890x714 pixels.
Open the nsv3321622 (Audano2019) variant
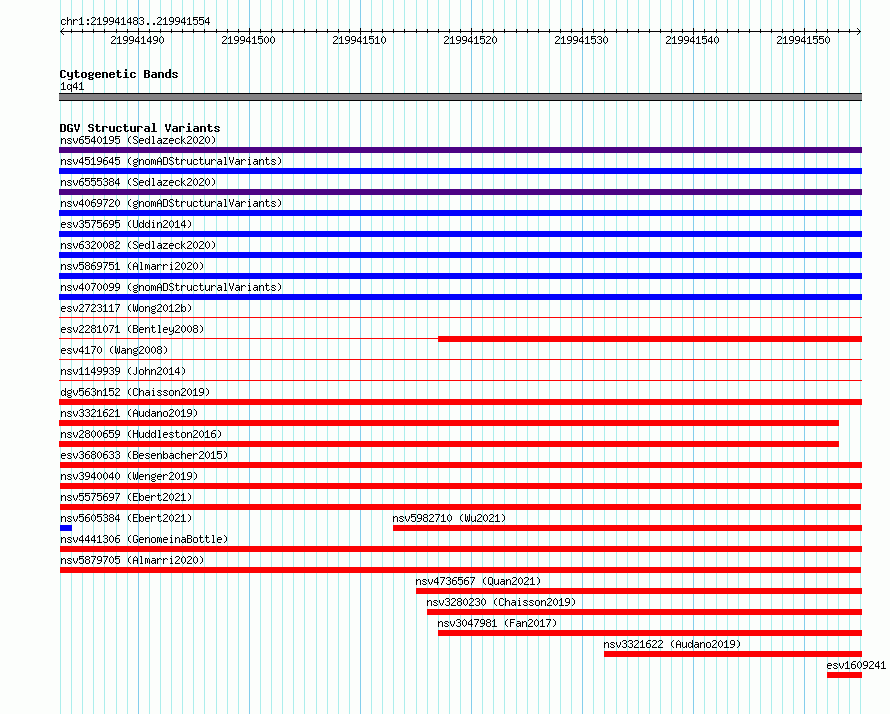(672, 644)
